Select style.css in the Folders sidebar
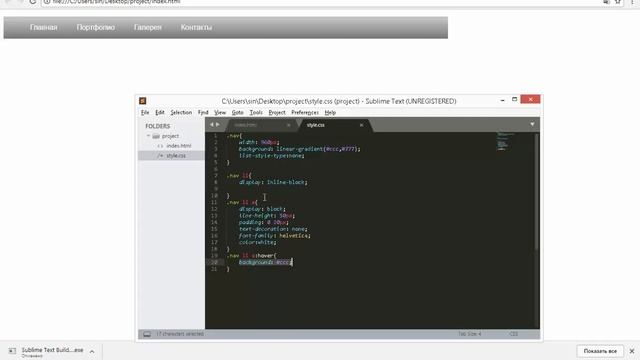Image resolution: width=640 pixels, height=360 pixels. point(176,156)
